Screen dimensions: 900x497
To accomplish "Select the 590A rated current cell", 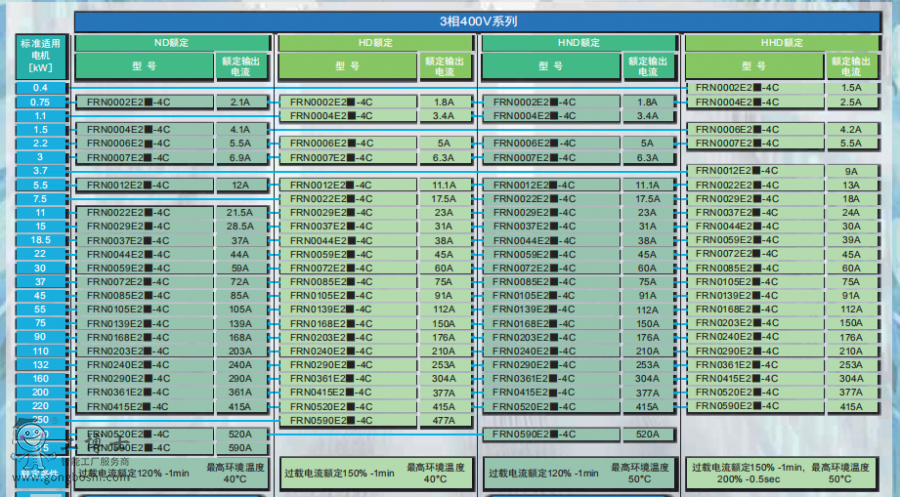I will tap(240, 449).
